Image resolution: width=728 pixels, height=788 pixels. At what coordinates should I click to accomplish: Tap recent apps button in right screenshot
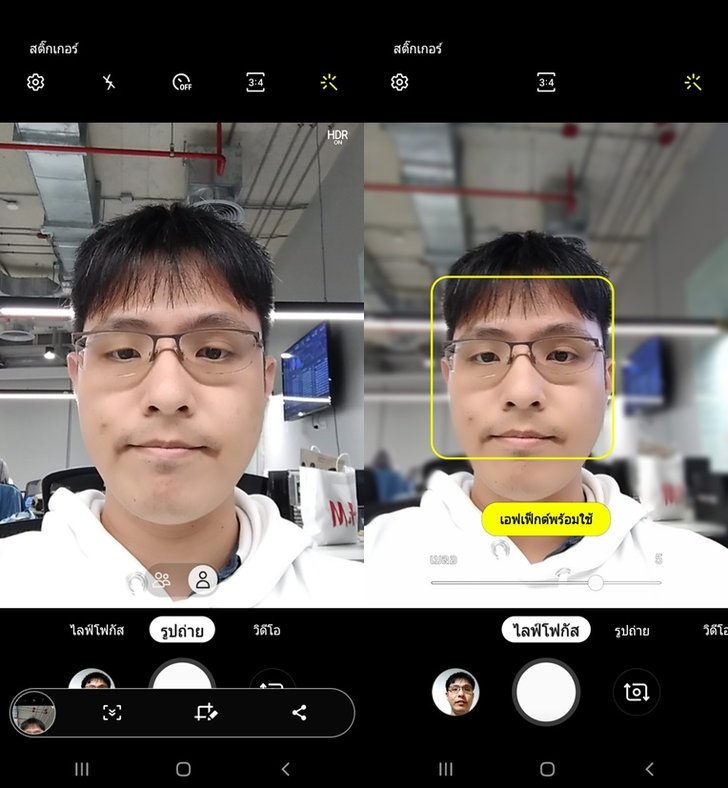tap(446, 769)
